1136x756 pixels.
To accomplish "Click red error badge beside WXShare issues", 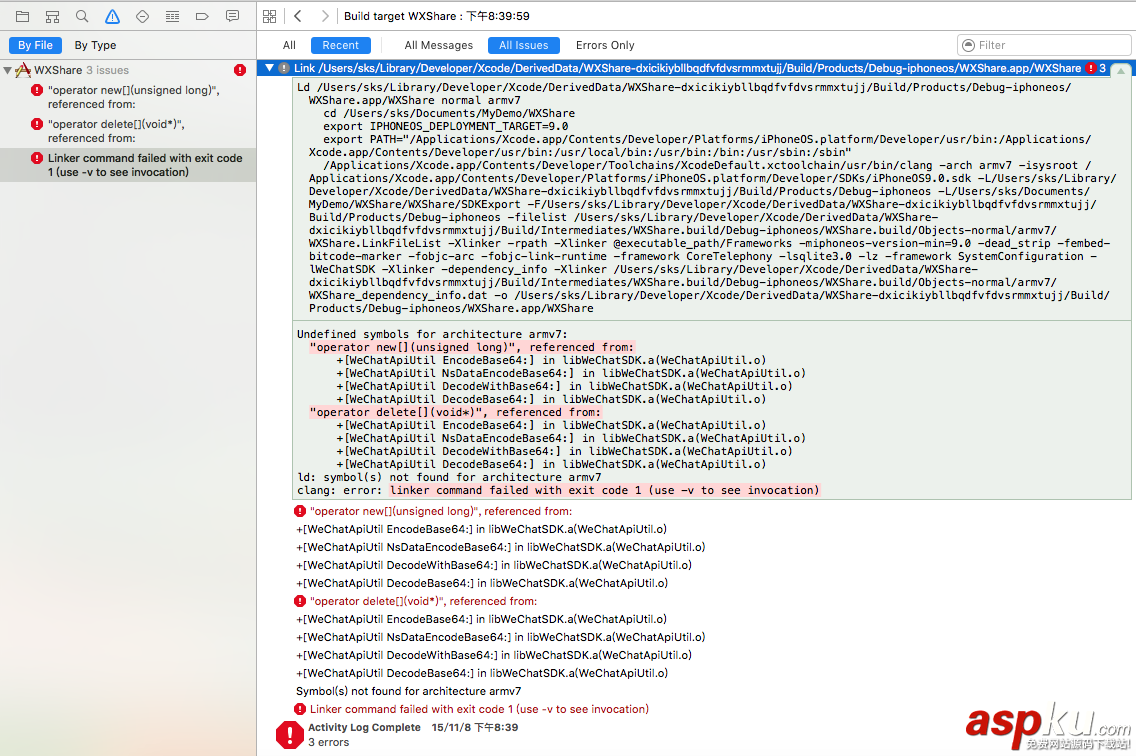I will point(240,70).
